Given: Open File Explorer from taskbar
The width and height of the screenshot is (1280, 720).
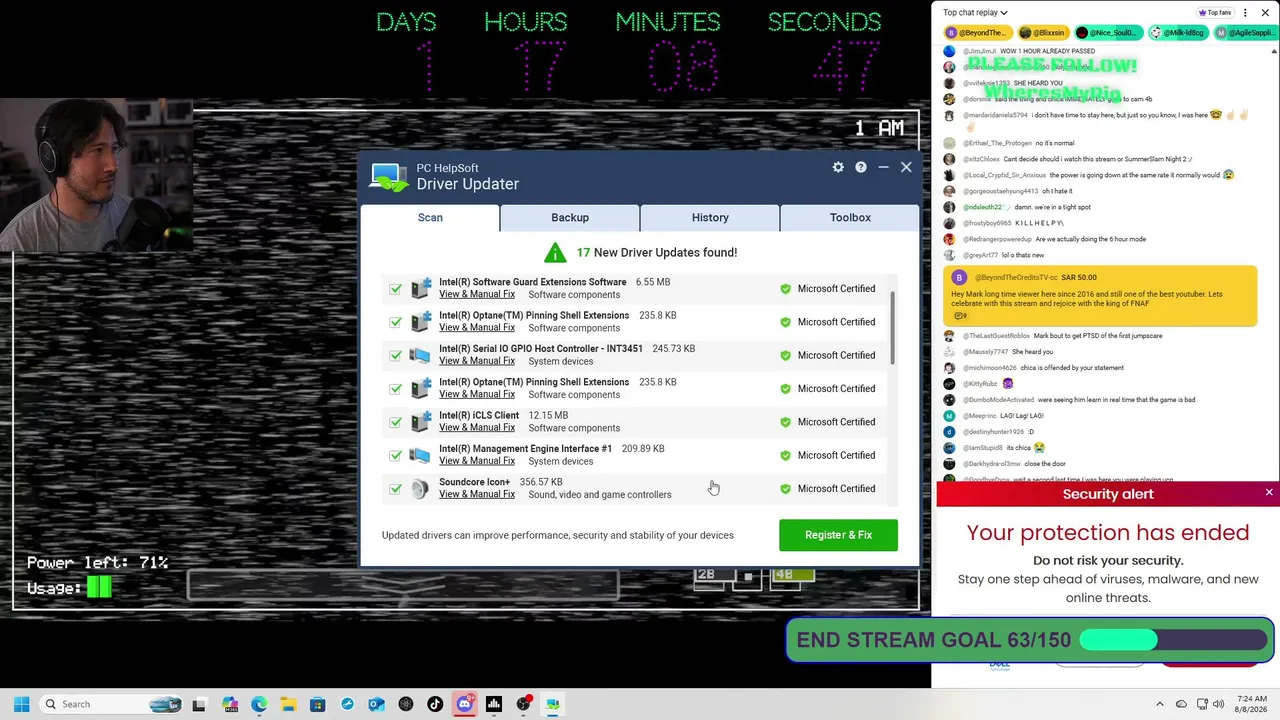Looking at the screenshot, I should 288,704.
